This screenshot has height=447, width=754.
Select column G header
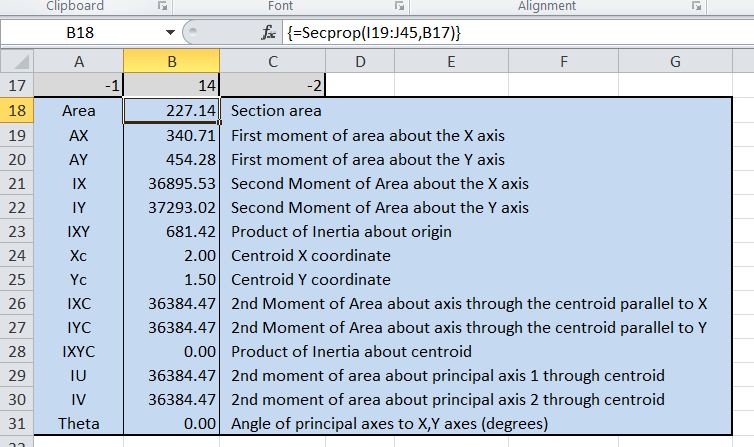[x=674, y=62]
